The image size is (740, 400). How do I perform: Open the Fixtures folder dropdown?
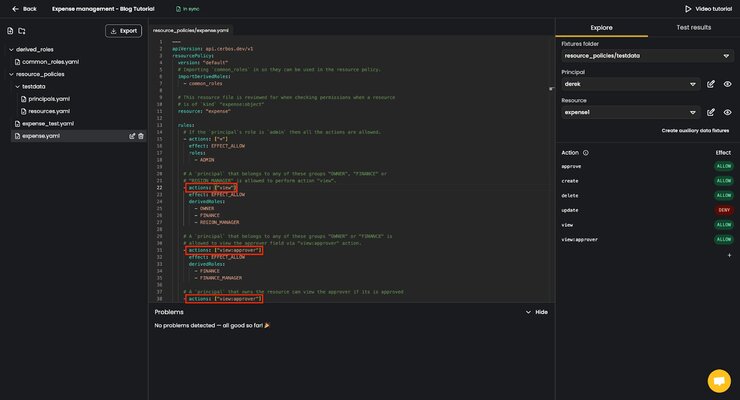coord(647,56)
